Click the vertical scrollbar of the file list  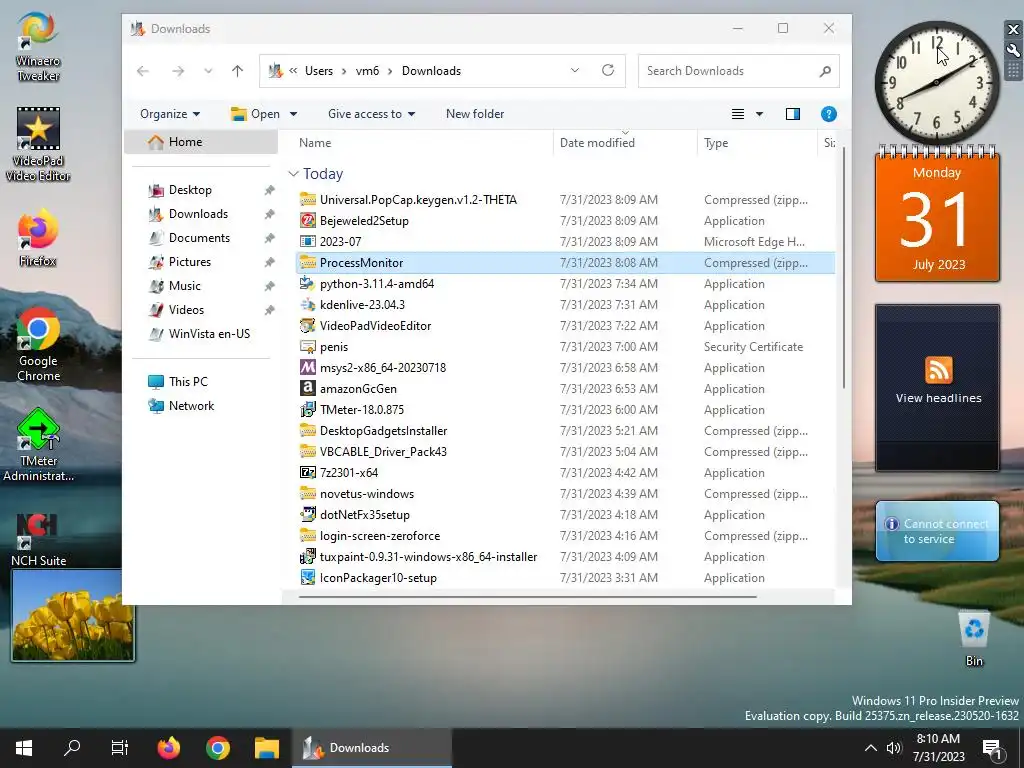pyautogui.click(x=844, y=268)
